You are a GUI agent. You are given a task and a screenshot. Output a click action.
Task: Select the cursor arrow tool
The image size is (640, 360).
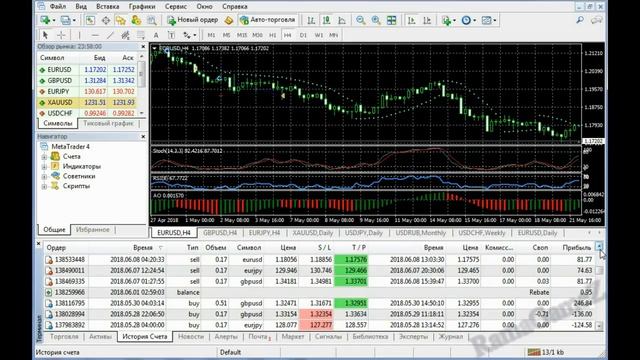point(45,35)
